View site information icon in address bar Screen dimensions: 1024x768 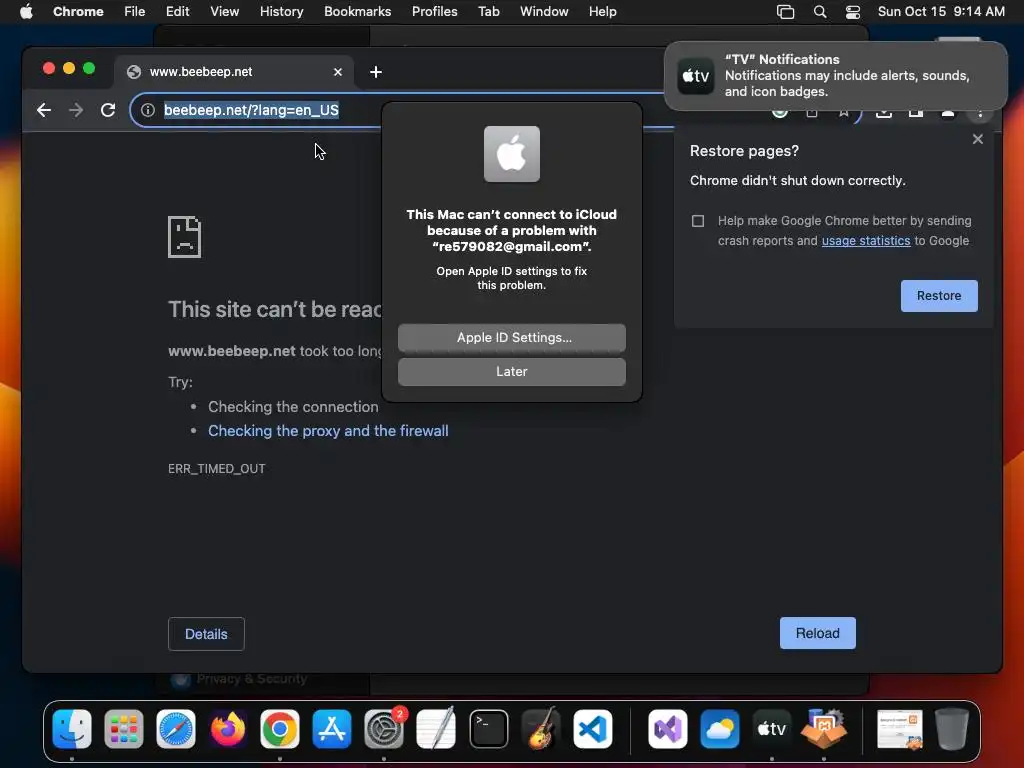point(148,110)
